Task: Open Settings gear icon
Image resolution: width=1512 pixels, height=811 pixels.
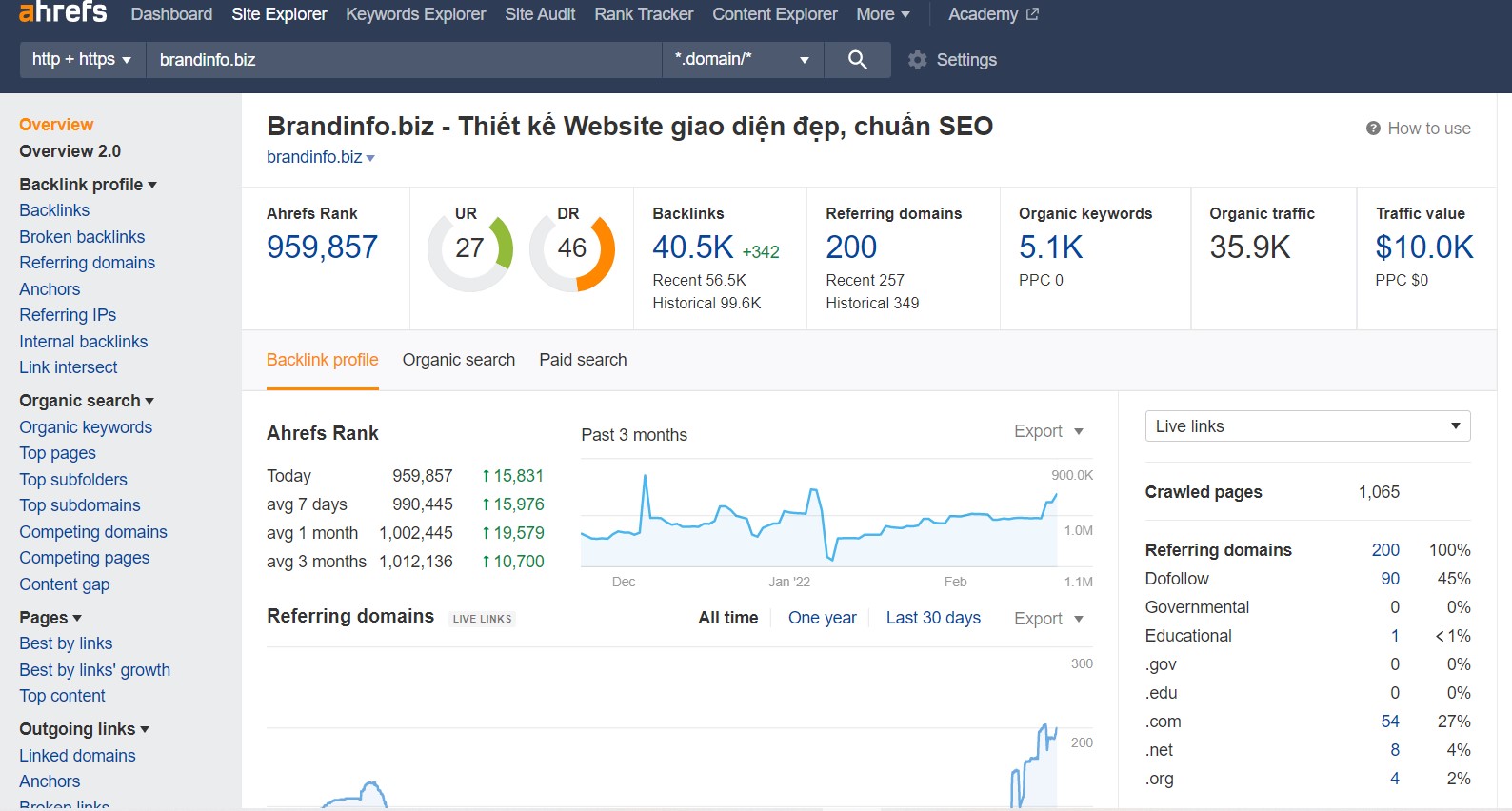Action: [917, 60]
